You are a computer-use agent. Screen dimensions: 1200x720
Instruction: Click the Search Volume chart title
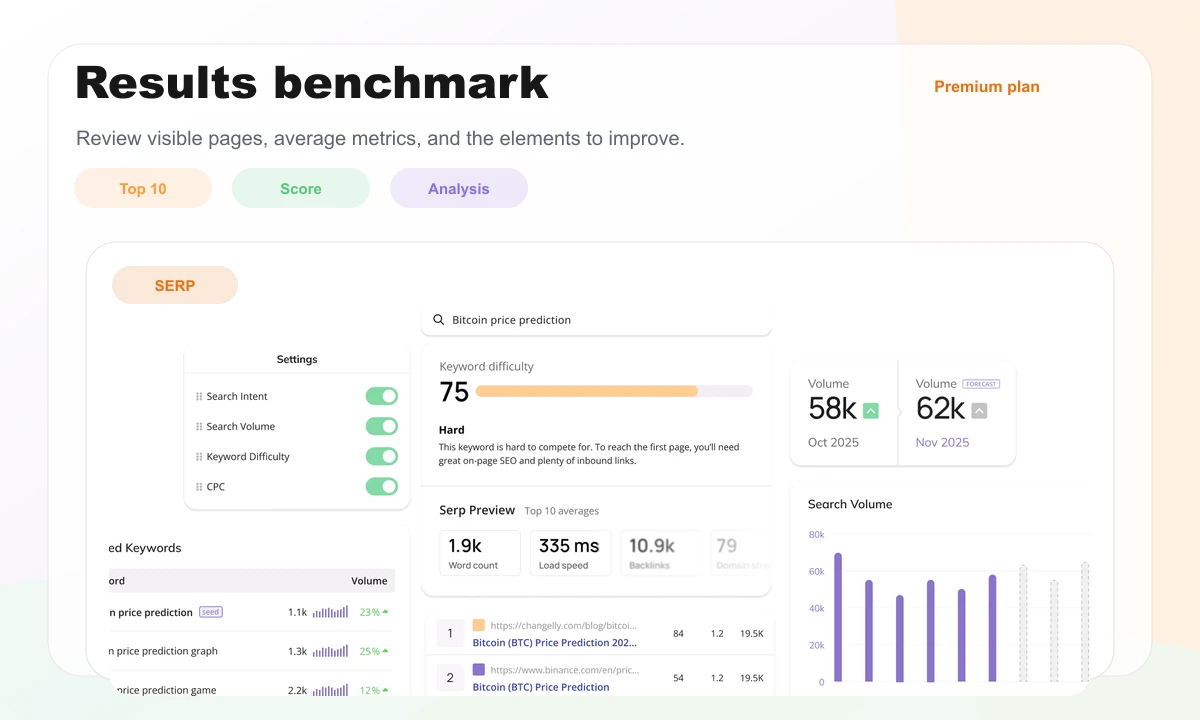point(850,504)
